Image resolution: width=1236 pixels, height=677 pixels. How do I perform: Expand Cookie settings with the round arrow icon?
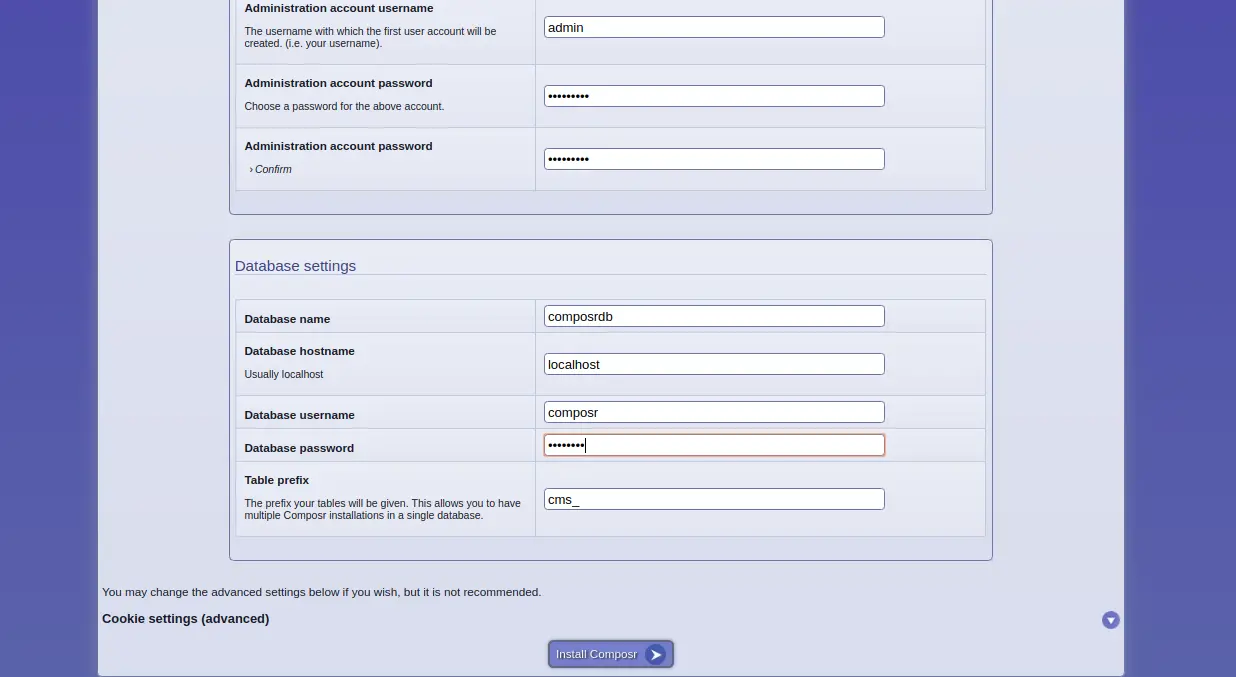pyautogui.click(x=1110, y=620)
